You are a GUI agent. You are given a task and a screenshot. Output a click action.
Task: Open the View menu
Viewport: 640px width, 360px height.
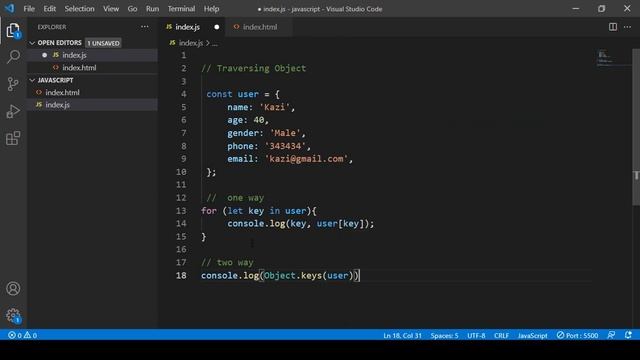click(111, 9)
